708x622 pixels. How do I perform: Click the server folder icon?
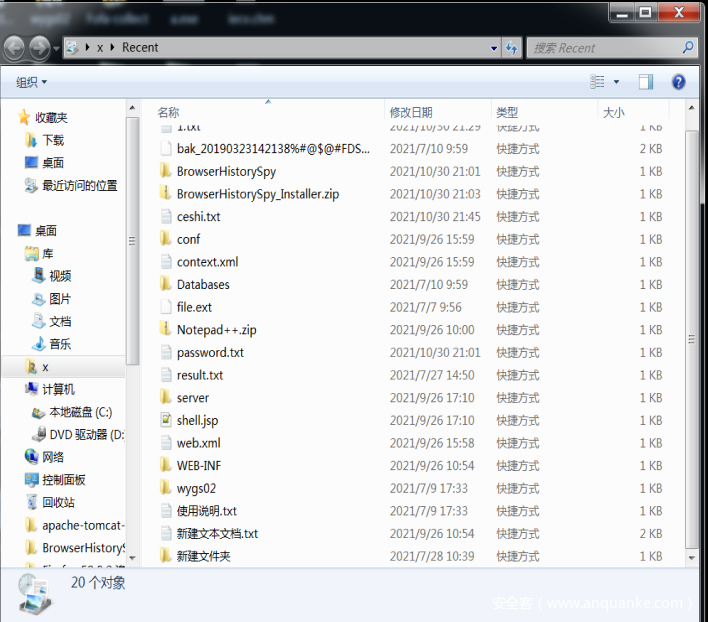tap(166, 397)
